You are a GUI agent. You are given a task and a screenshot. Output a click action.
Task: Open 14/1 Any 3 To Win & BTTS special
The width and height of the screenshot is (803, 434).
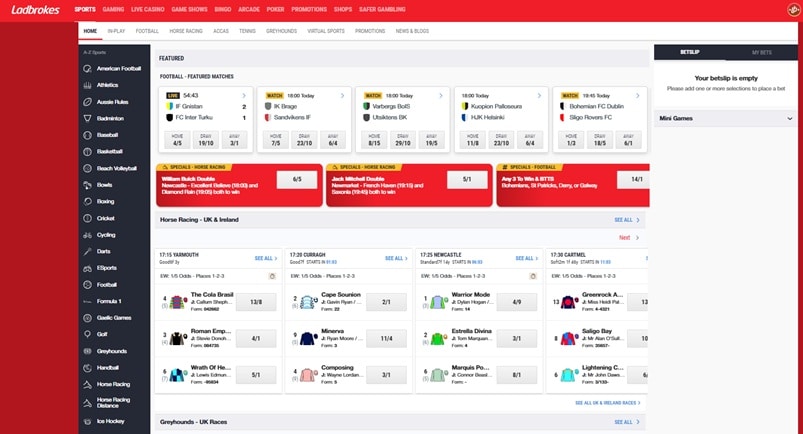pyautogui.click(x=633, y=180)
